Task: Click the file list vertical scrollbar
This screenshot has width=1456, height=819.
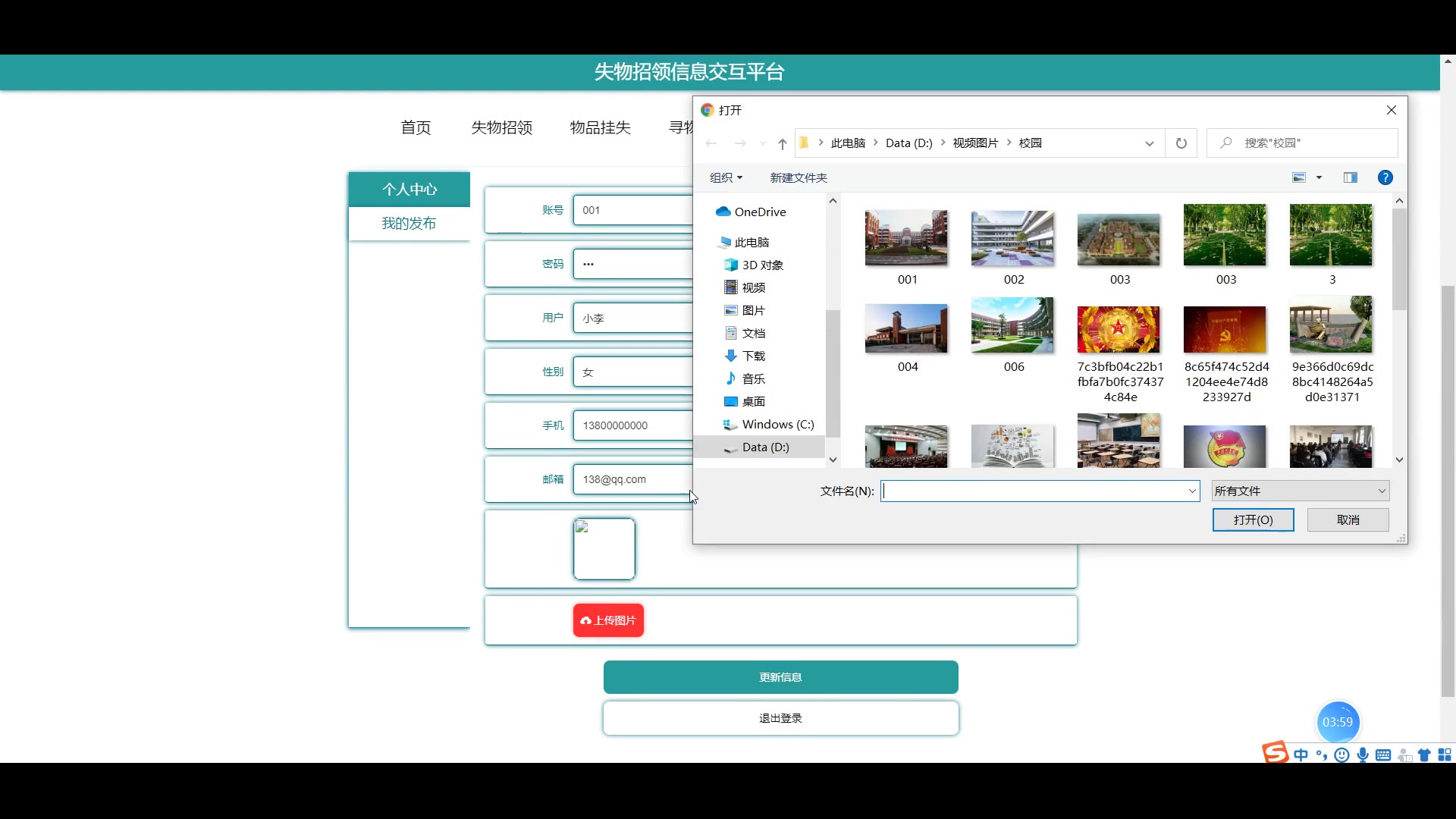Action: (x=1399, y=258)
